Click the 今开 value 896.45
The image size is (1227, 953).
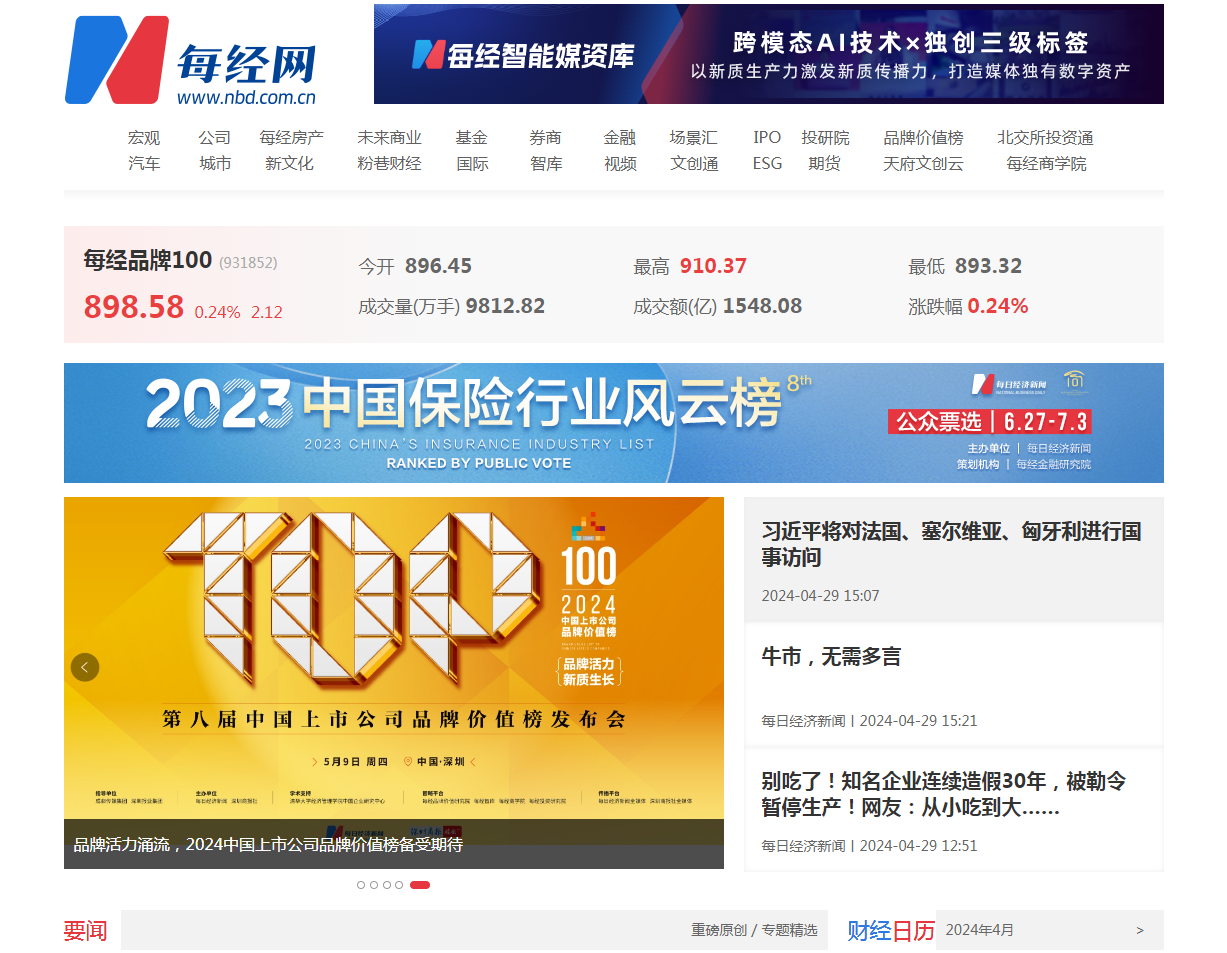[438, 266]
